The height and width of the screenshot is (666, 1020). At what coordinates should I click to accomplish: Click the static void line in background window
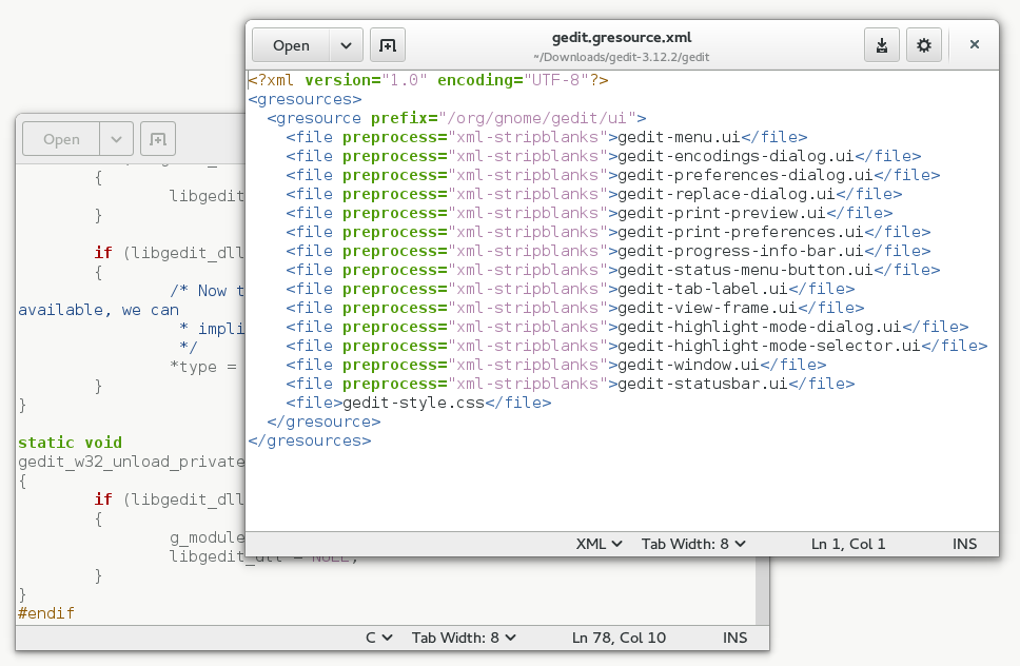coord(70,442)
